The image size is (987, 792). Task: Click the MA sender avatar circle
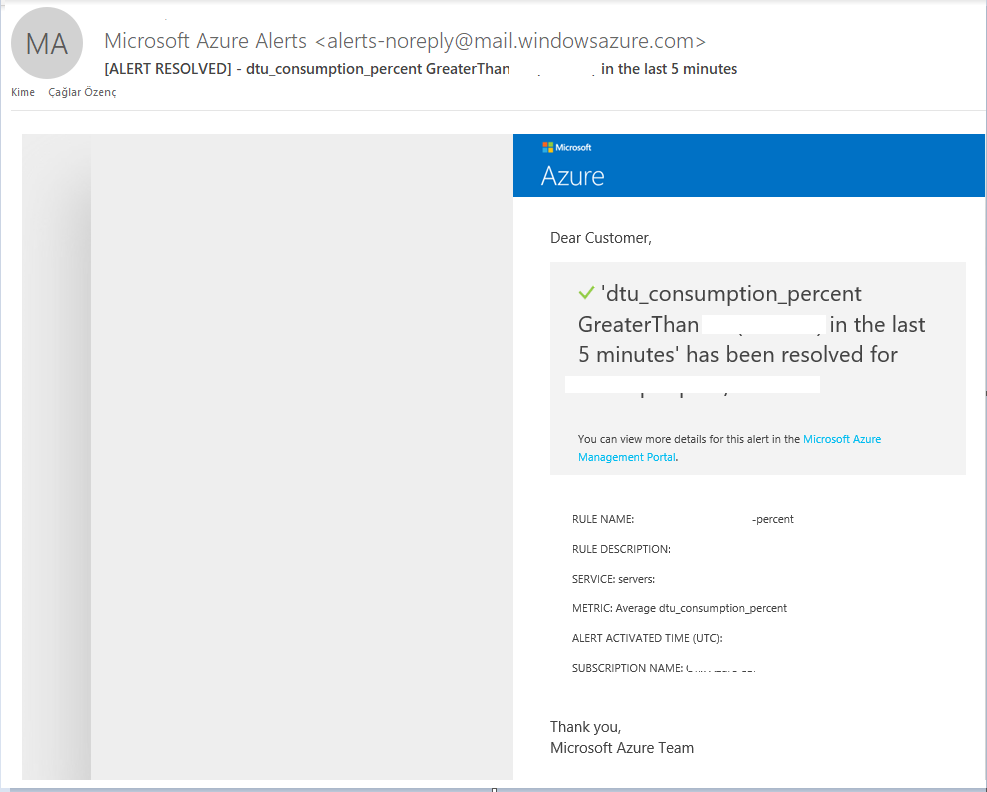tap(47, 43)
